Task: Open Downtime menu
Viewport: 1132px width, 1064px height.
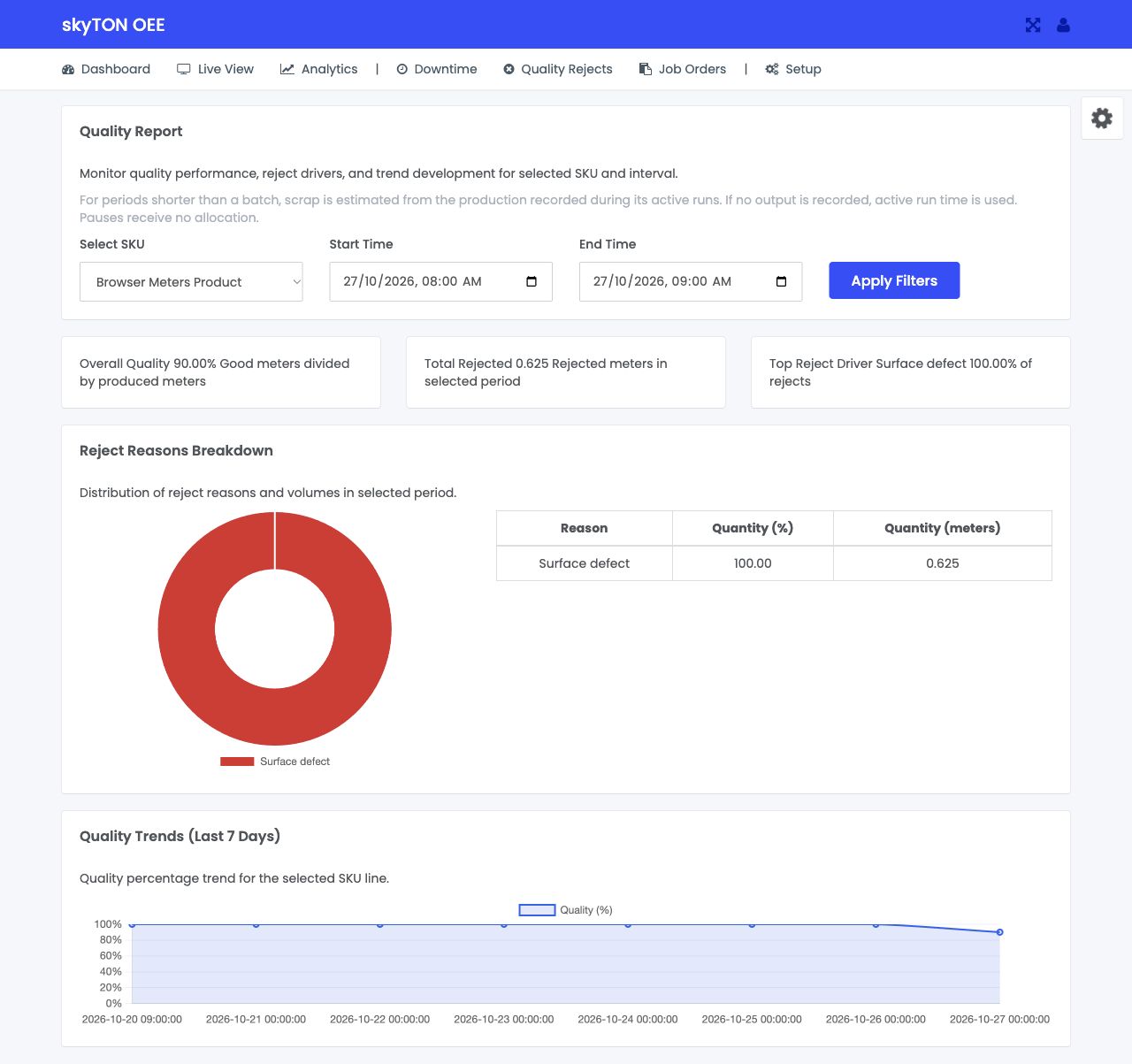Action: 437,69
